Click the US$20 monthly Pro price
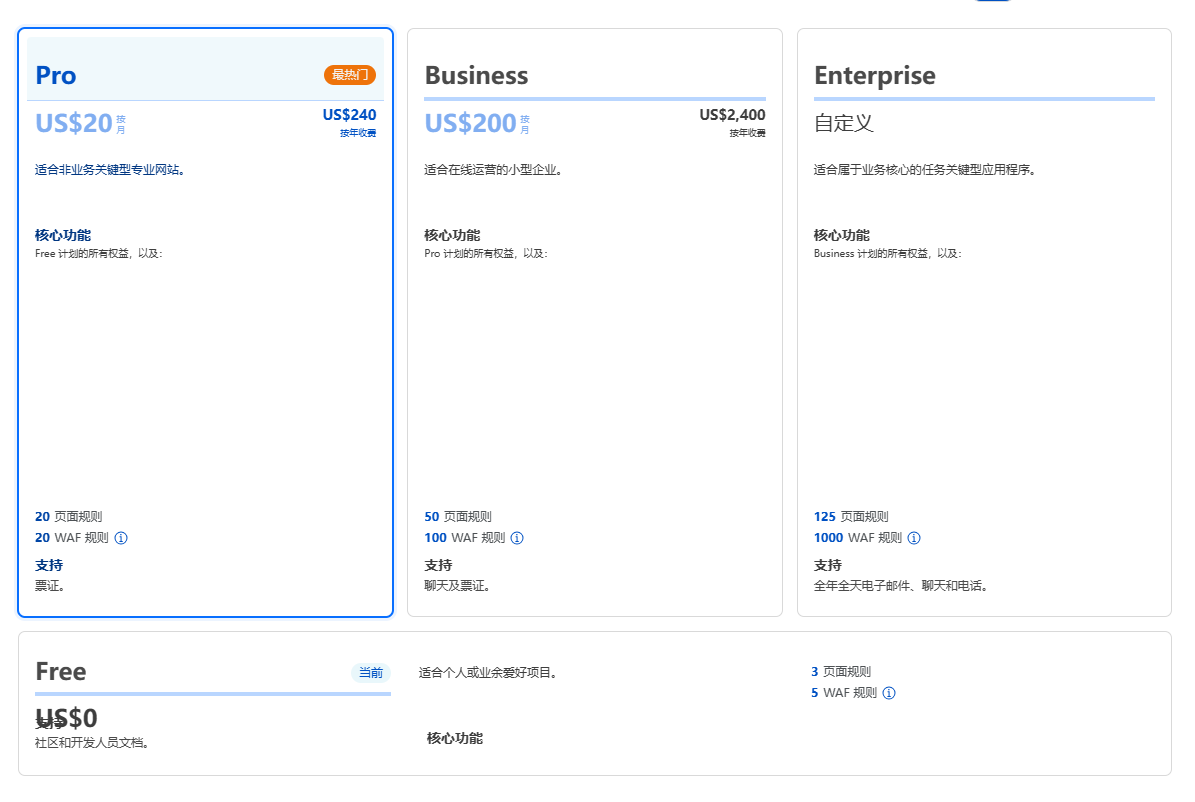This screenshot has width=1195, height=802. (74, 123)
